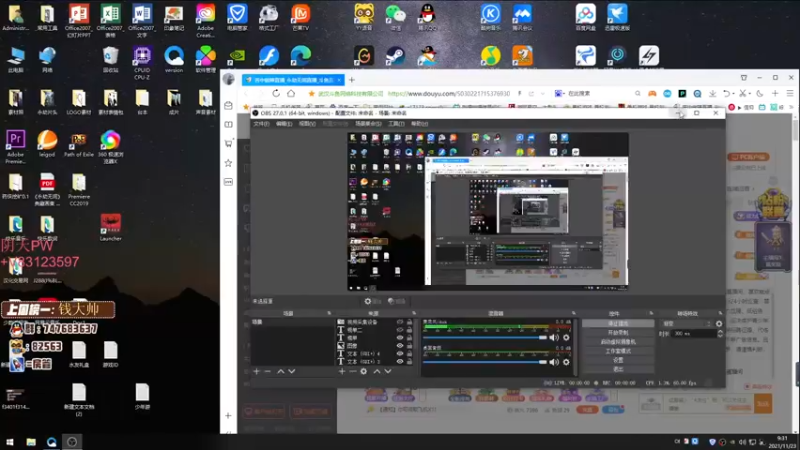Mute the 桌面音频 speaker icon

point(554,362)
